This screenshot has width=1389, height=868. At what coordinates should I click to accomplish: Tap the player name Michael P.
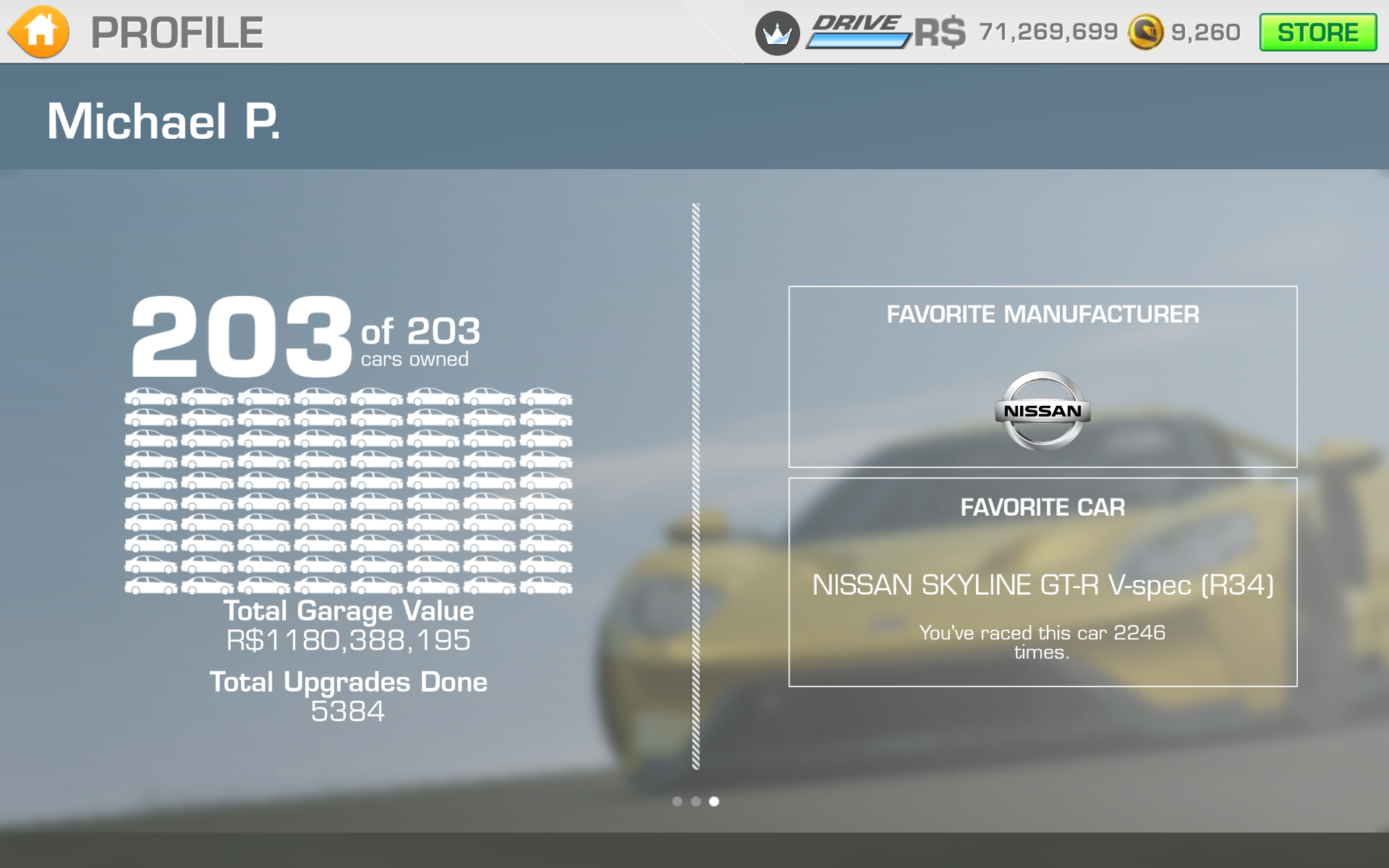163,121
